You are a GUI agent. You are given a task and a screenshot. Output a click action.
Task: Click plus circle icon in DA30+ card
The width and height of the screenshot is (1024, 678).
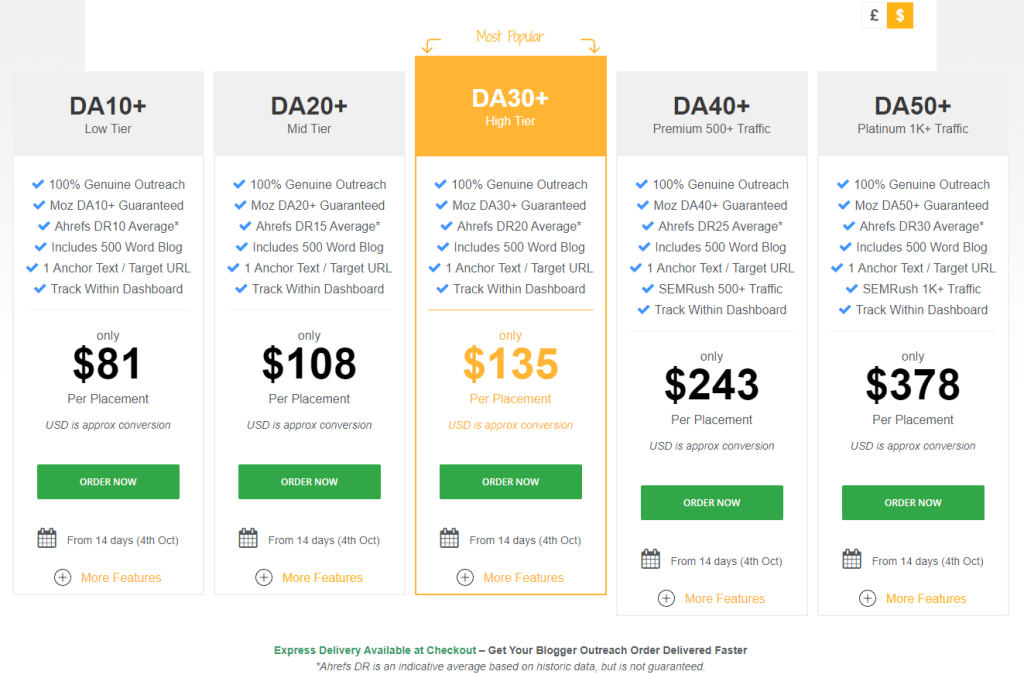click(465, 577)
